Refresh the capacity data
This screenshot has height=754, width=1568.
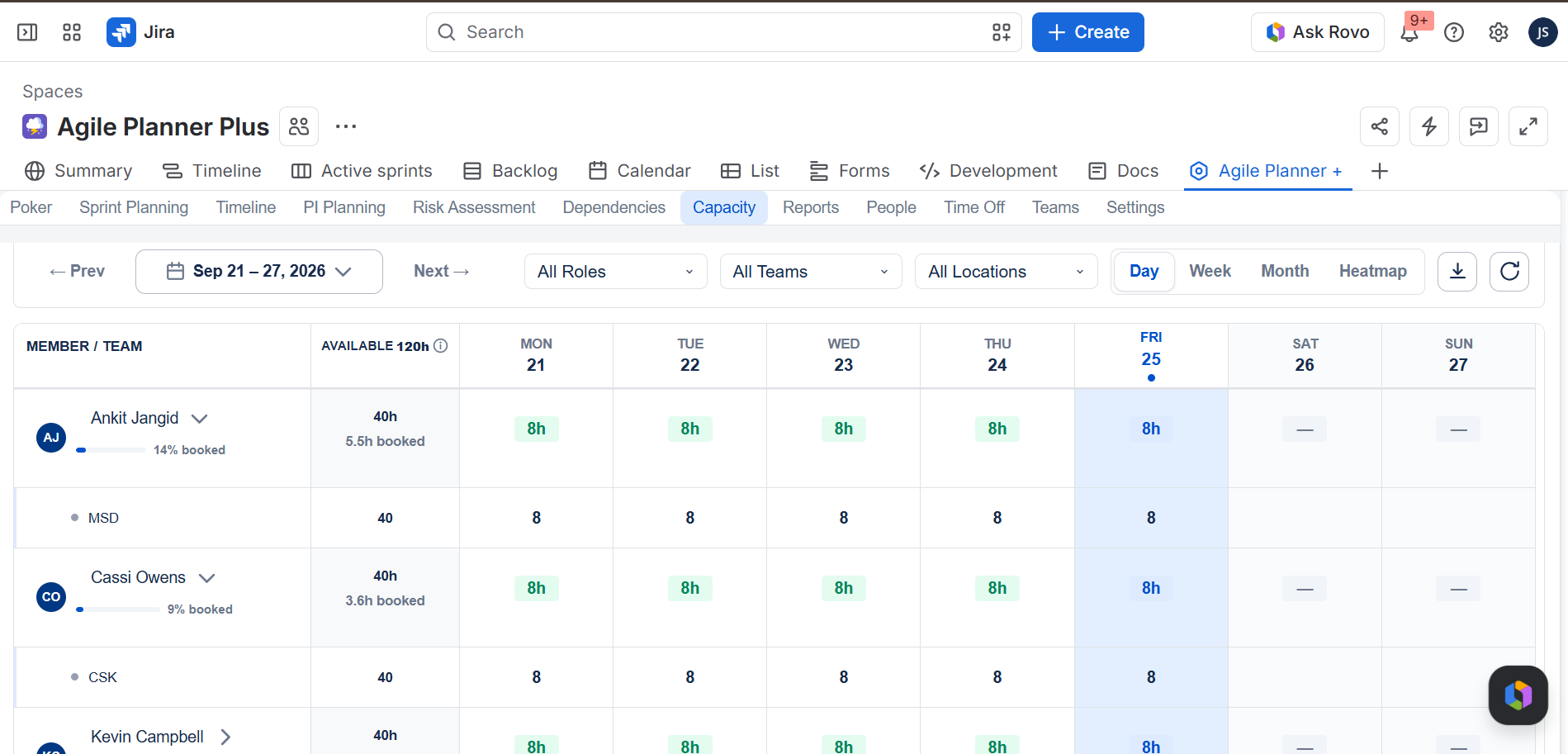pyautogui.click(x=1509, y=271)
